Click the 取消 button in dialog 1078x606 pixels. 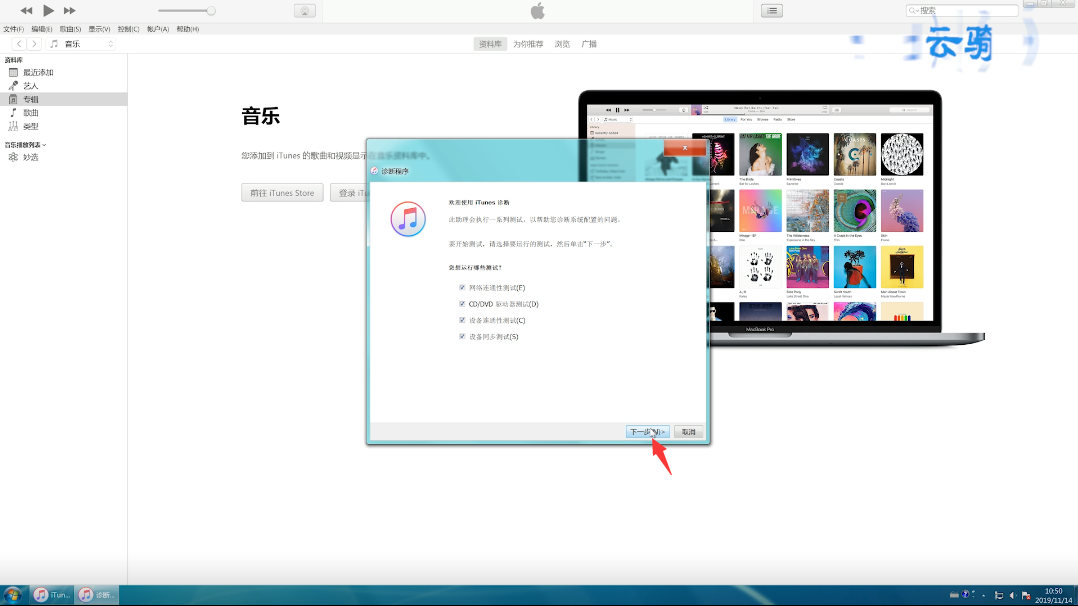point(688,432)
